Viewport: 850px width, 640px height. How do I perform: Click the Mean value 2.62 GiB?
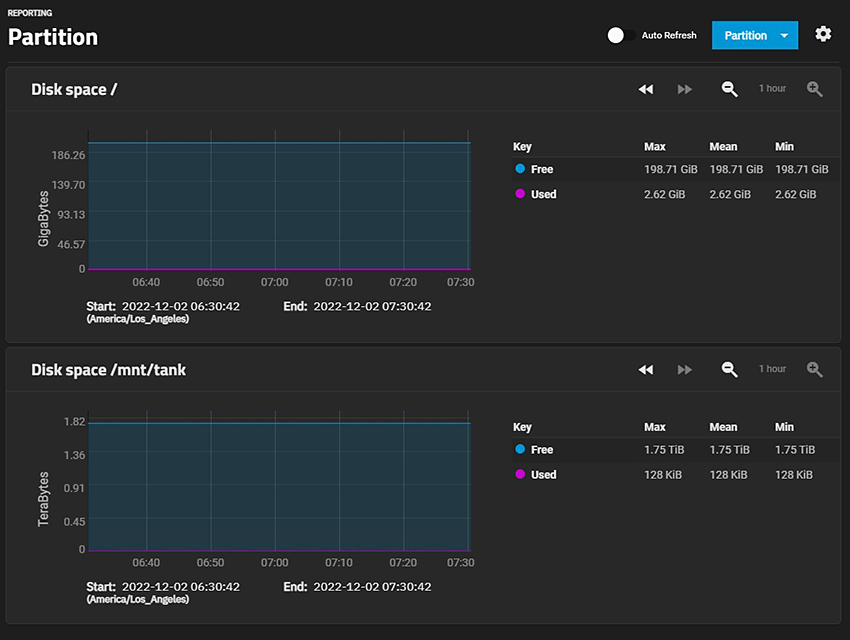[730, 194]
